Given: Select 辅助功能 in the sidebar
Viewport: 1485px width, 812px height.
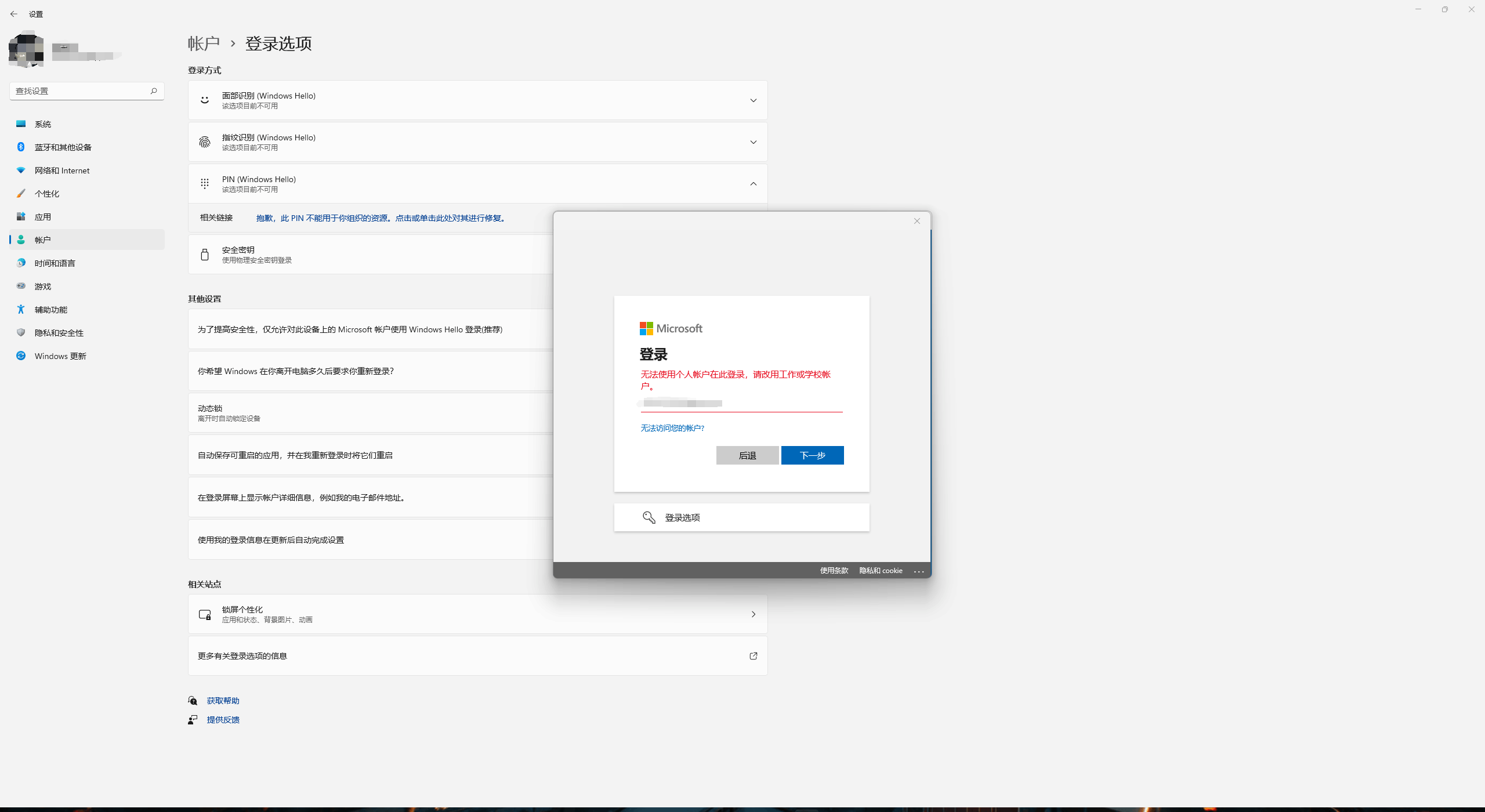Looking at the screenshot, I should coord(50,310).
